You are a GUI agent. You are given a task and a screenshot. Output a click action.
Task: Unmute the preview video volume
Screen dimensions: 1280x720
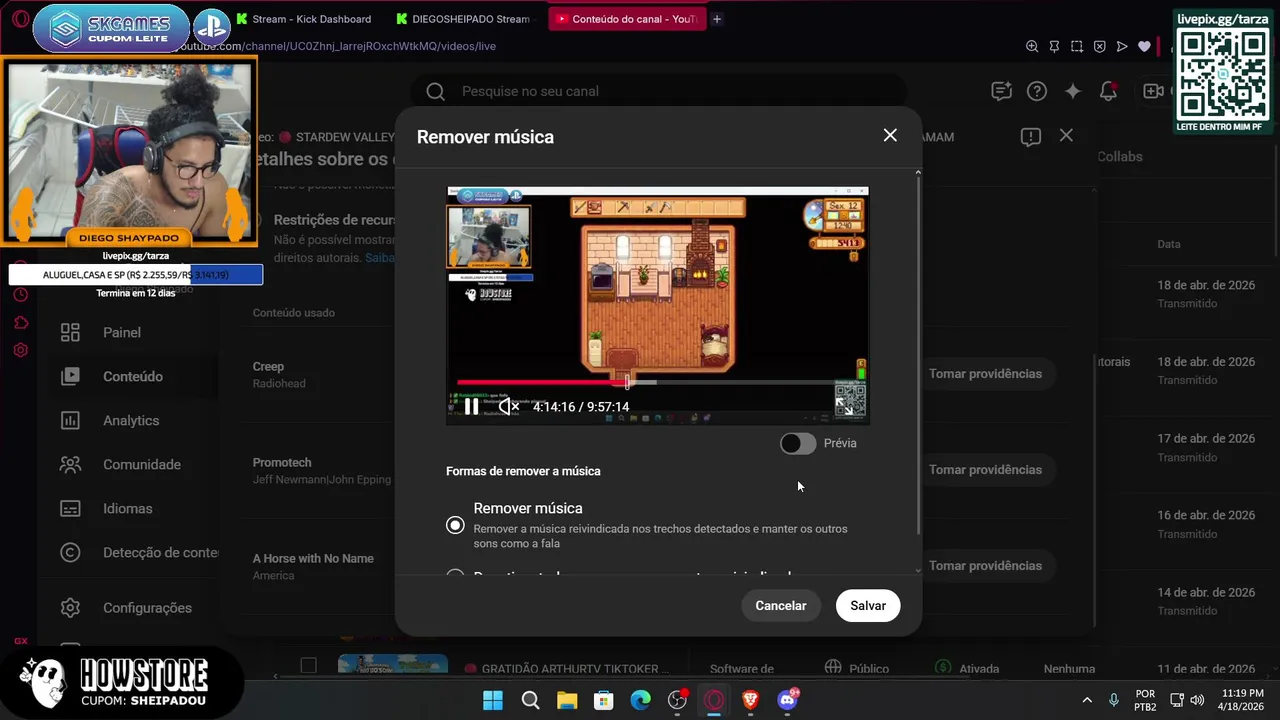pyautogui.click(x=508, y=406)
